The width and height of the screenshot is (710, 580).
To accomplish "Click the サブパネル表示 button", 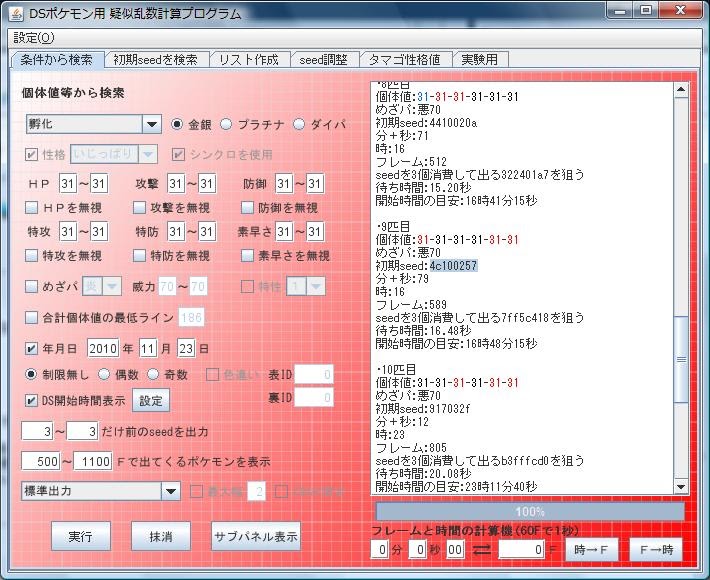I will 256,536.
